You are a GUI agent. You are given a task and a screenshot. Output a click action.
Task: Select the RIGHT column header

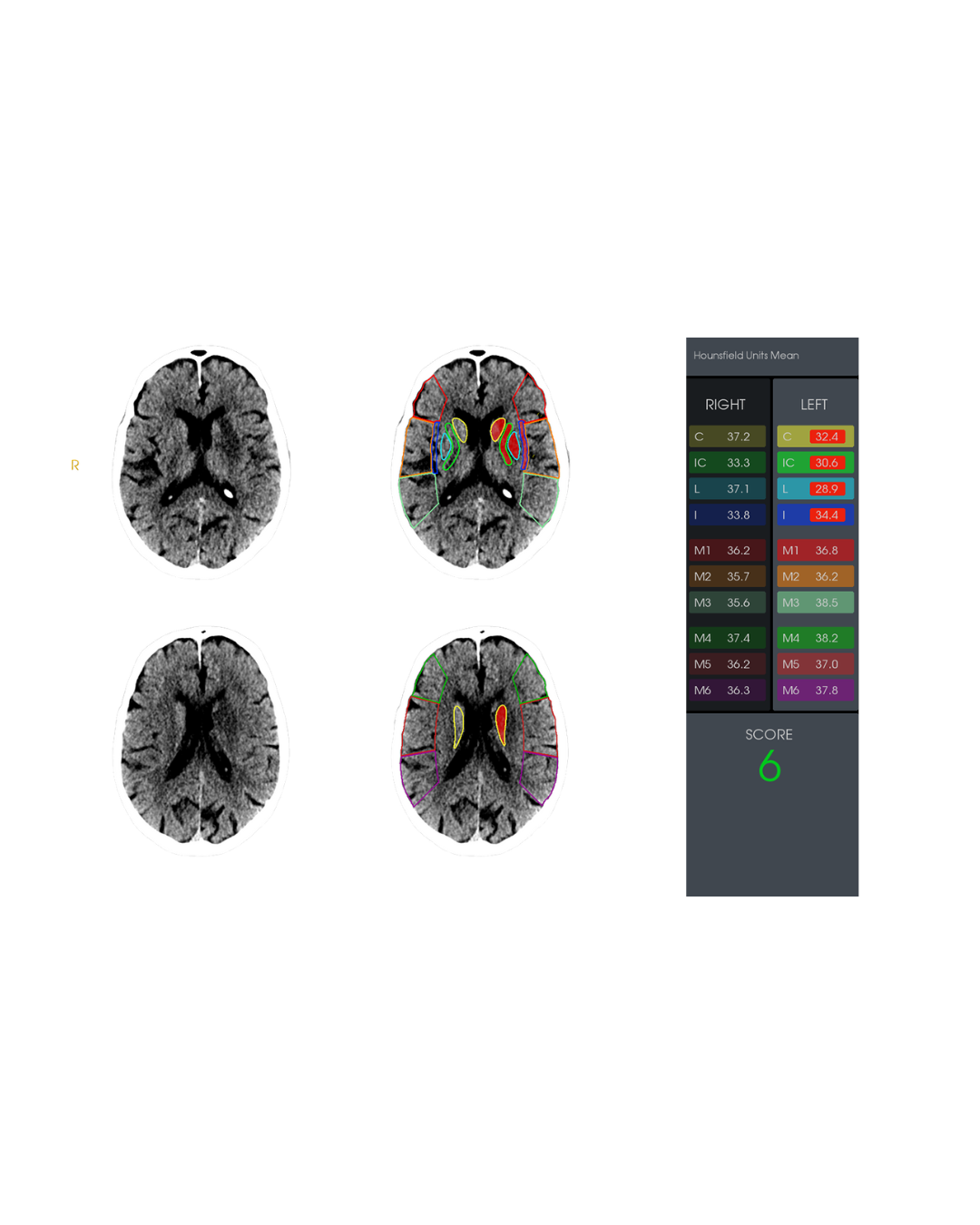725,405
